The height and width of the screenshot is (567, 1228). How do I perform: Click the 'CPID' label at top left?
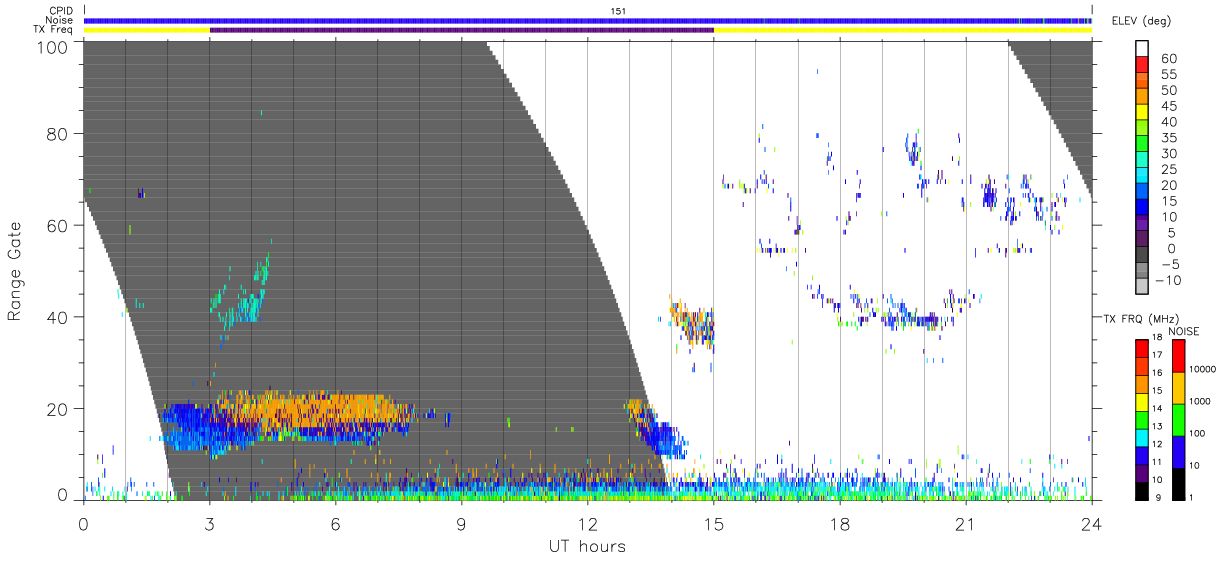pyautogui.click(x=62, y=11)
